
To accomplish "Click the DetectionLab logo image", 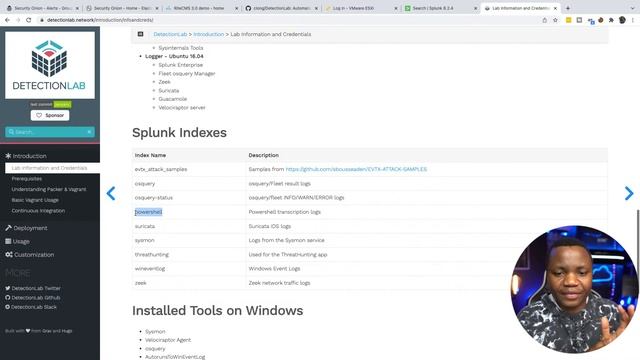I will point(50,65).
